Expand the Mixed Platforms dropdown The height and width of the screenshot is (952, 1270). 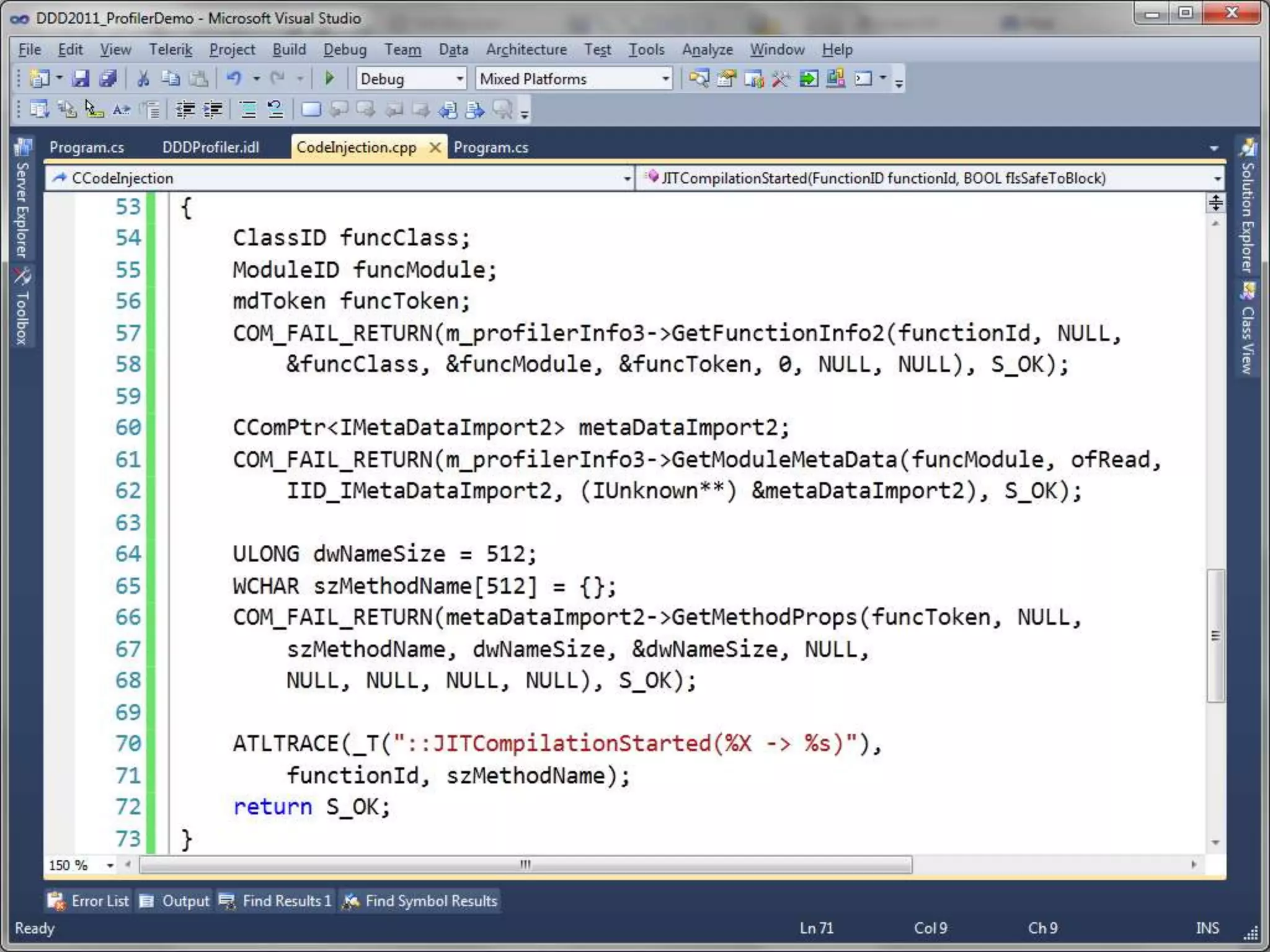(x=665, y=79)
